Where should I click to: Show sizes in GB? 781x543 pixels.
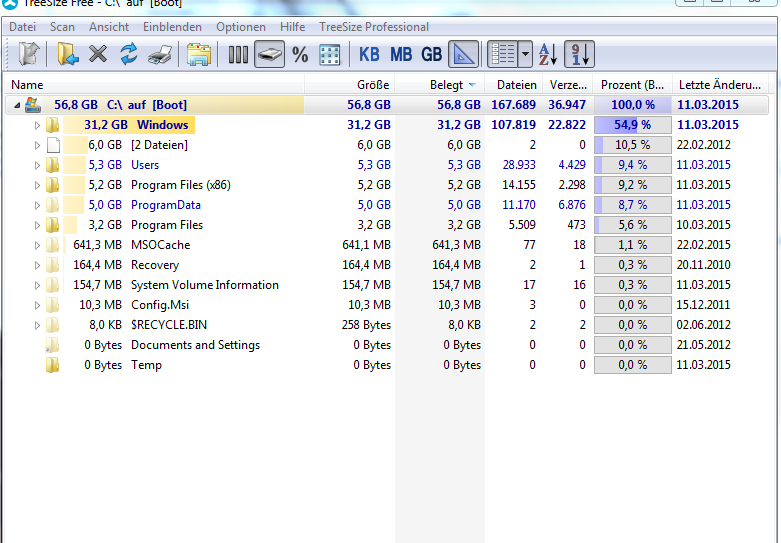tap(431, 54)
